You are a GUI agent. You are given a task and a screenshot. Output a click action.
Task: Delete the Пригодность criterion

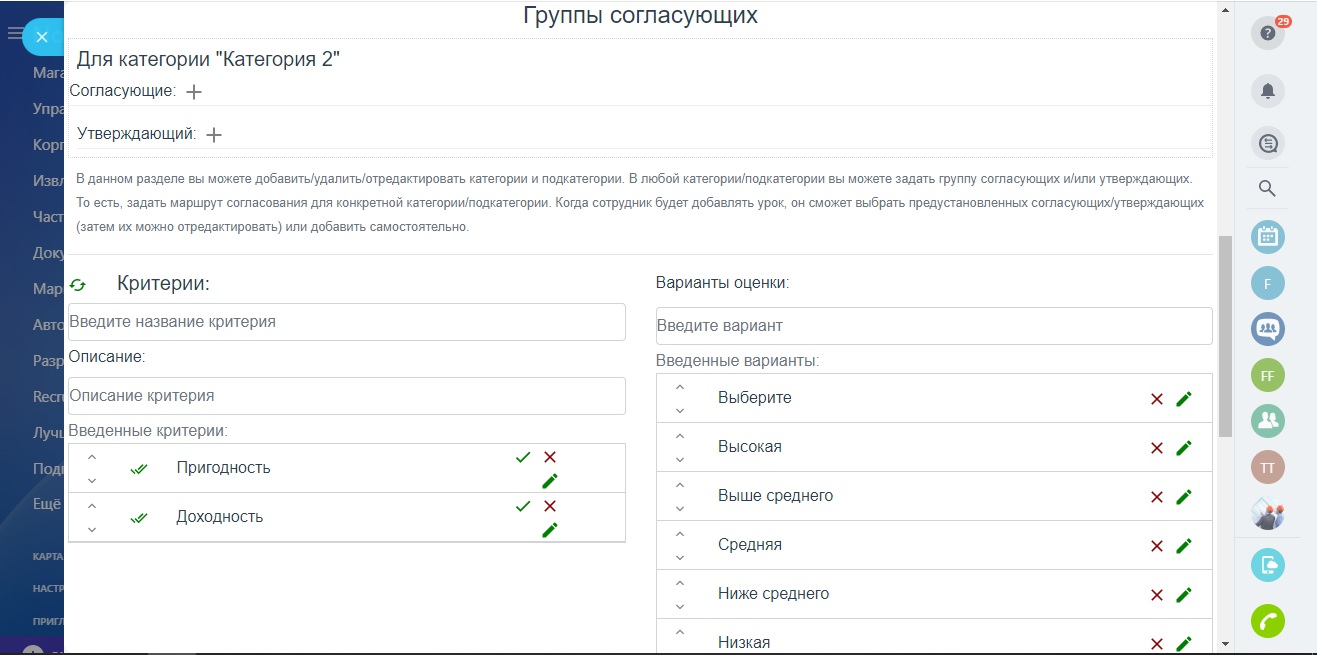coord(549,457)
